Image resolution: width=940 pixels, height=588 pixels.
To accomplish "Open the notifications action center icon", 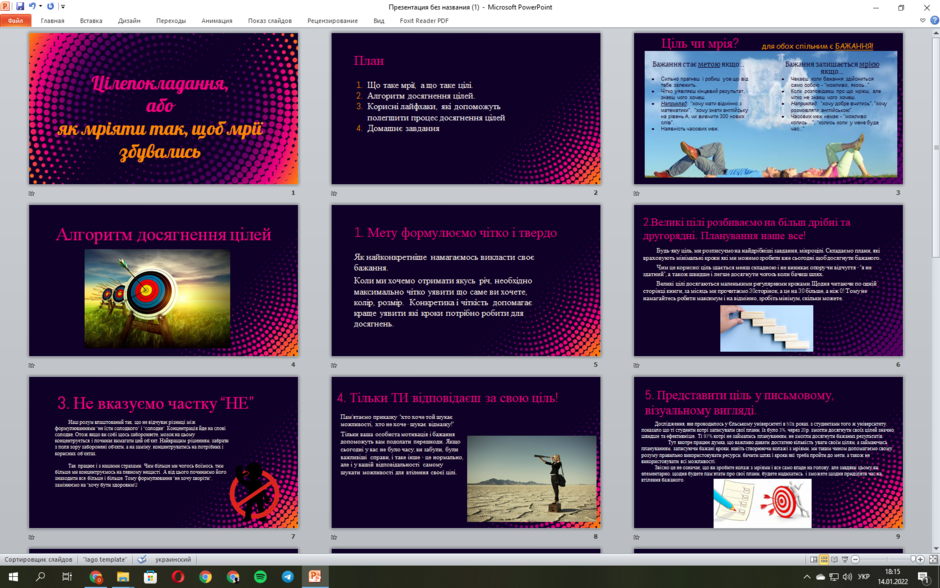I will pyautogui.click(x=924, y=577).
